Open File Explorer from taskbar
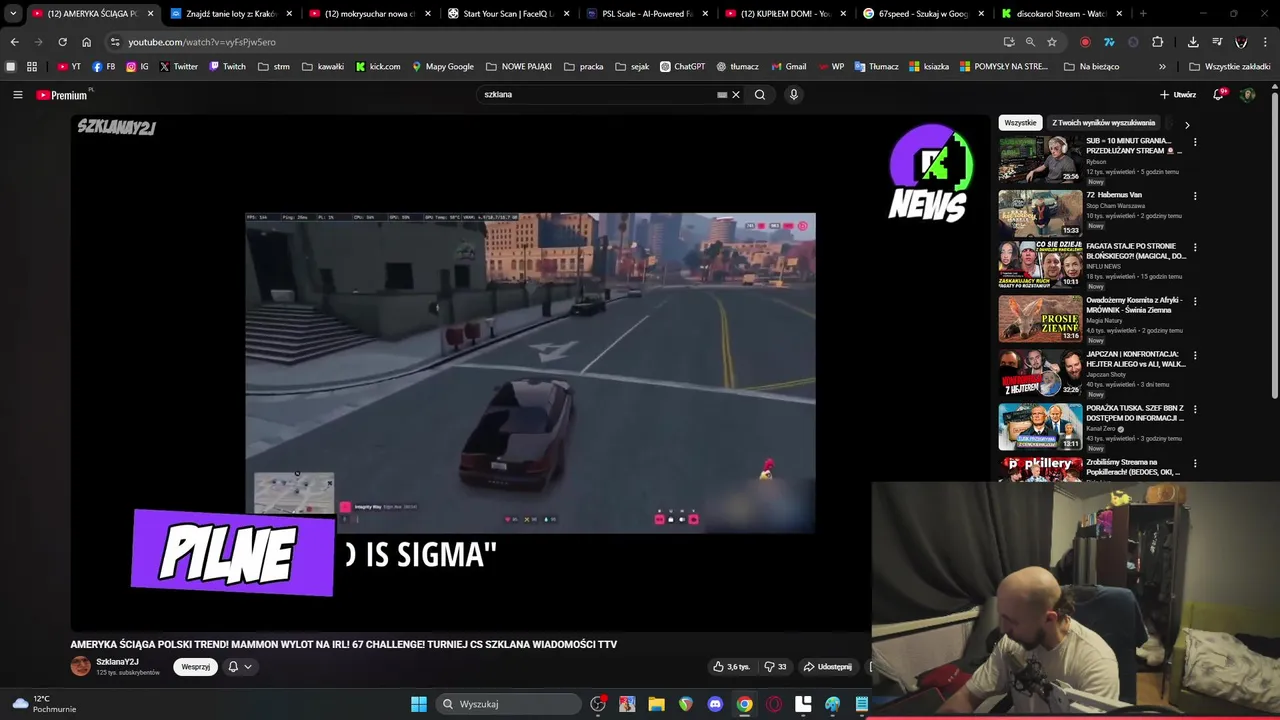This screenshot has width=1280, height=720. (656, 704)
